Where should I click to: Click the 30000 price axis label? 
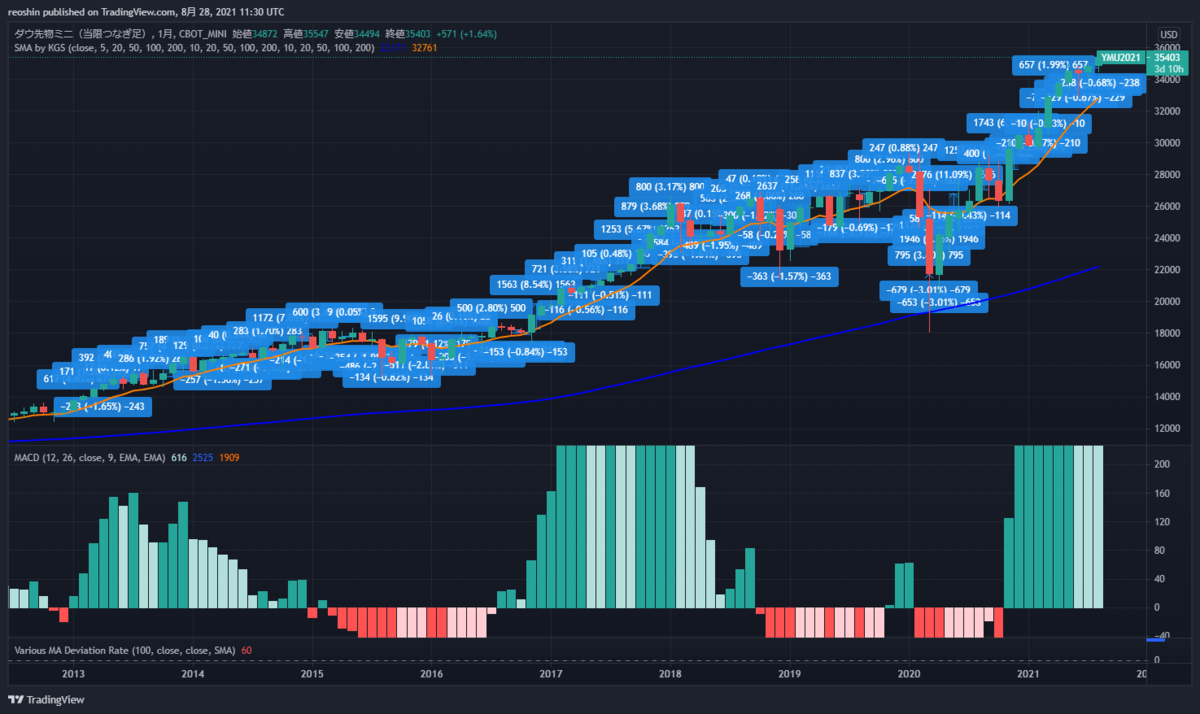point(1167,143)
